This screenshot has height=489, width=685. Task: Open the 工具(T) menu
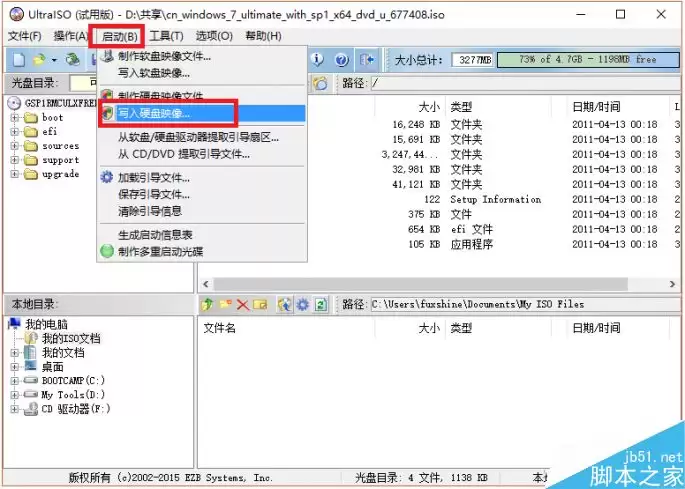[166, 36]
